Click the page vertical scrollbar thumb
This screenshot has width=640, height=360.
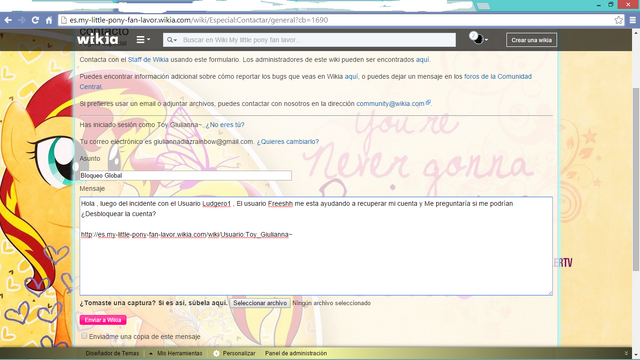tap(636, 179)
